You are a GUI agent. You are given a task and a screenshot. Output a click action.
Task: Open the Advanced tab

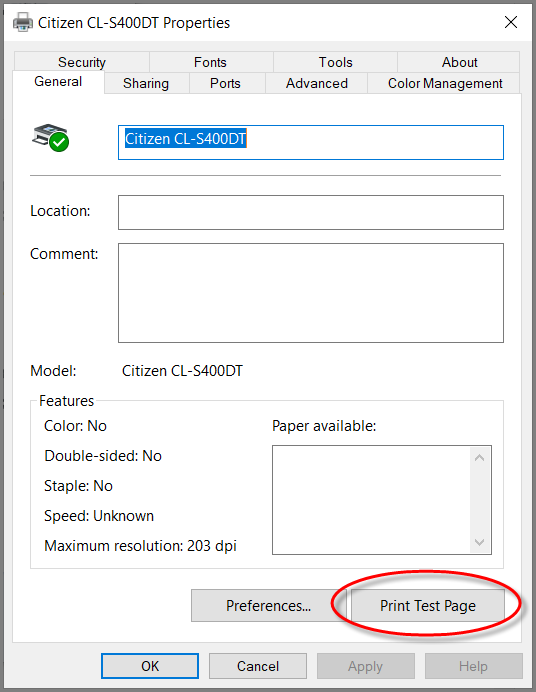coord(317,83)
